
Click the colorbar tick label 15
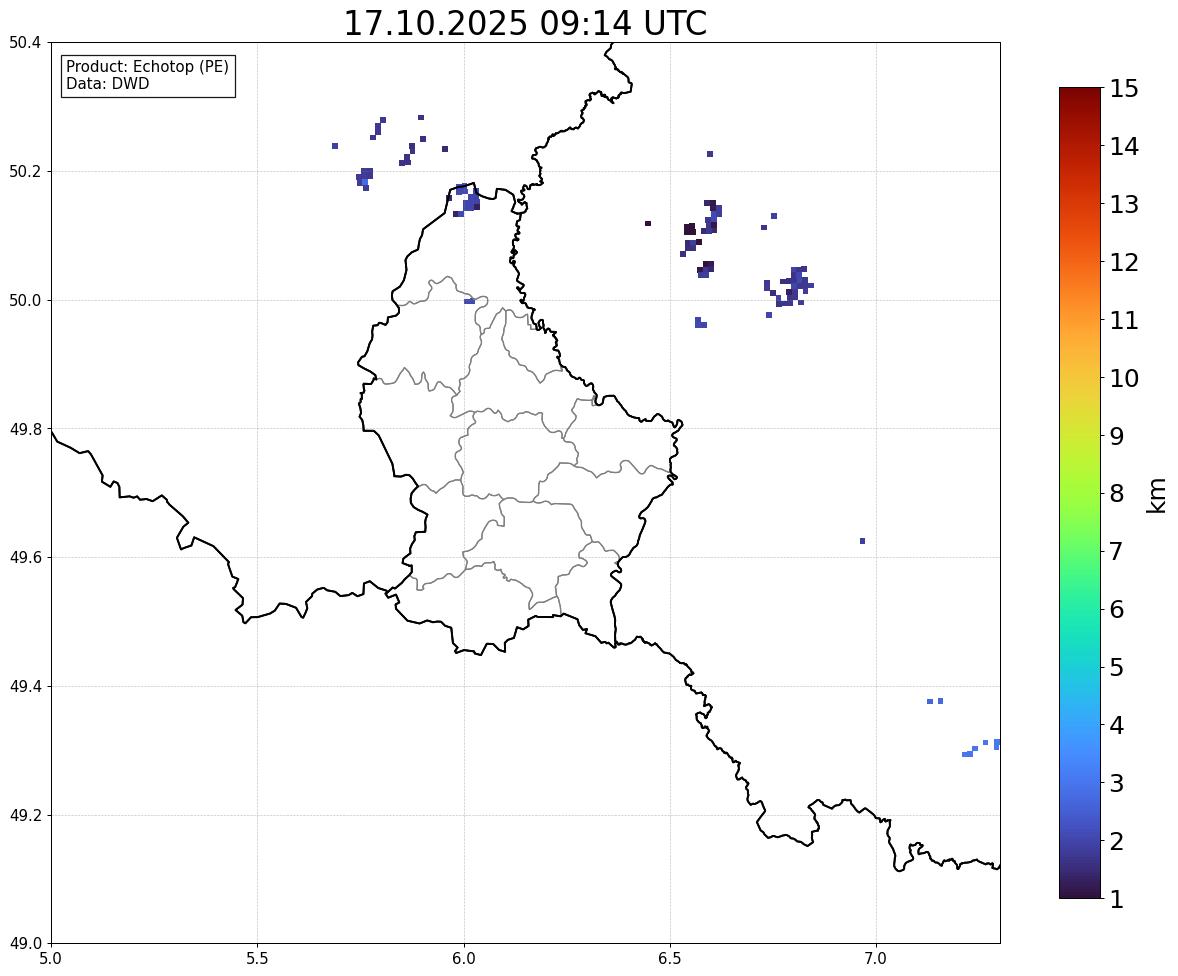[x=1124, y=89]
